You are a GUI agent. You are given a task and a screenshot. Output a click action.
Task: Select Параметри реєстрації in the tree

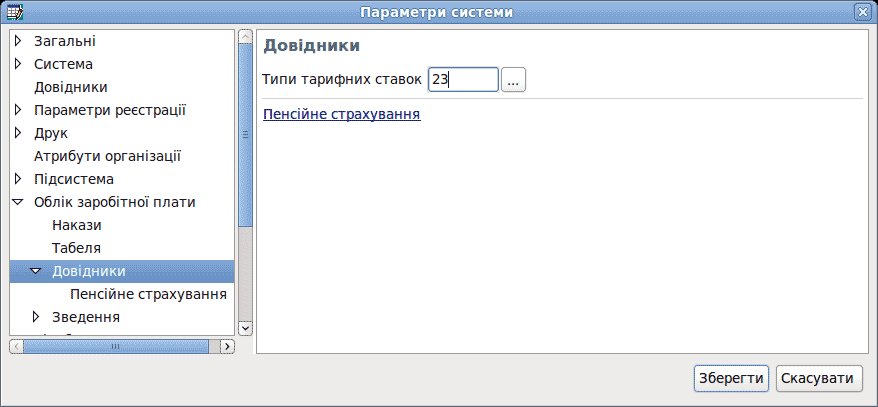tap(110, 110)
